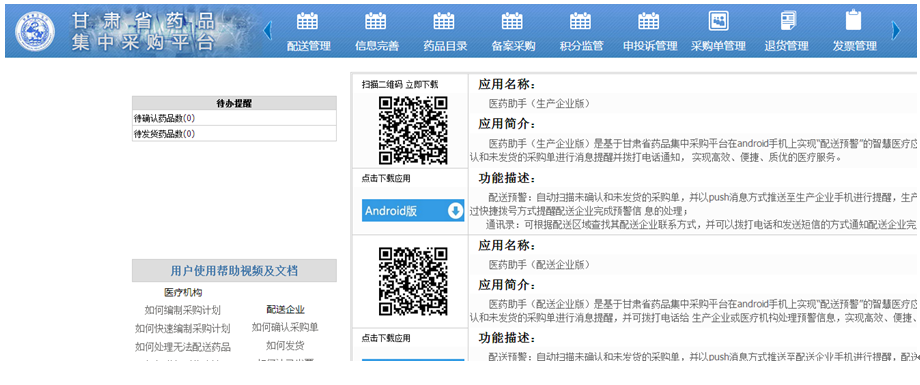
Task: Click the 配送企业版 app QR code
Action: pyautogui.click(x=413, y=282)
